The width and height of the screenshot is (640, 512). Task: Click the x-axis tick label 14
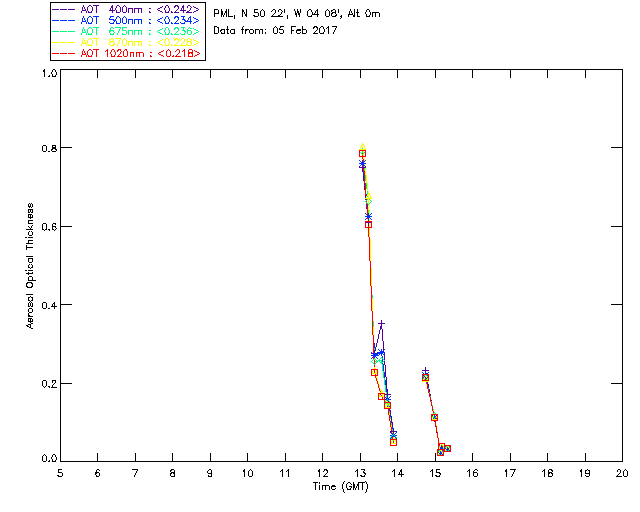pyautogui.click(x=398, y=473)
